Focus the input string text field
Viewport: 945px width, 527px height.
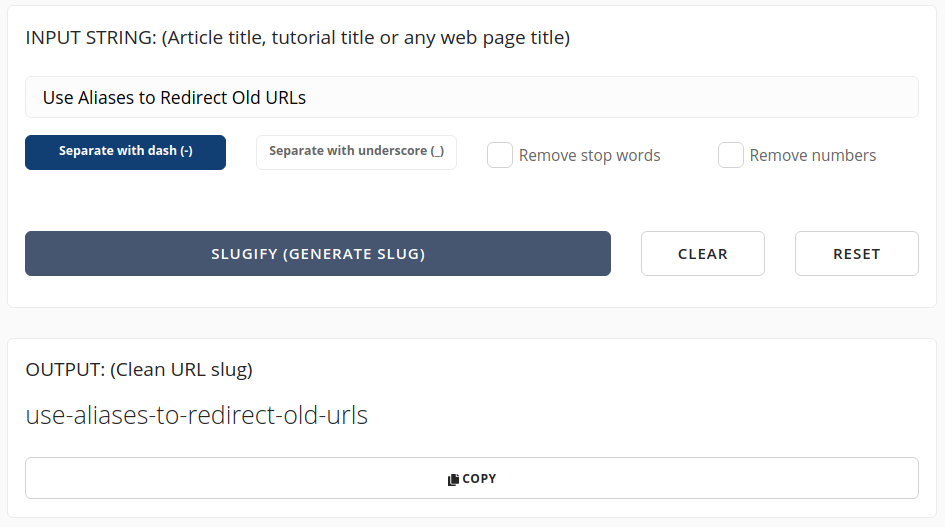472,97
